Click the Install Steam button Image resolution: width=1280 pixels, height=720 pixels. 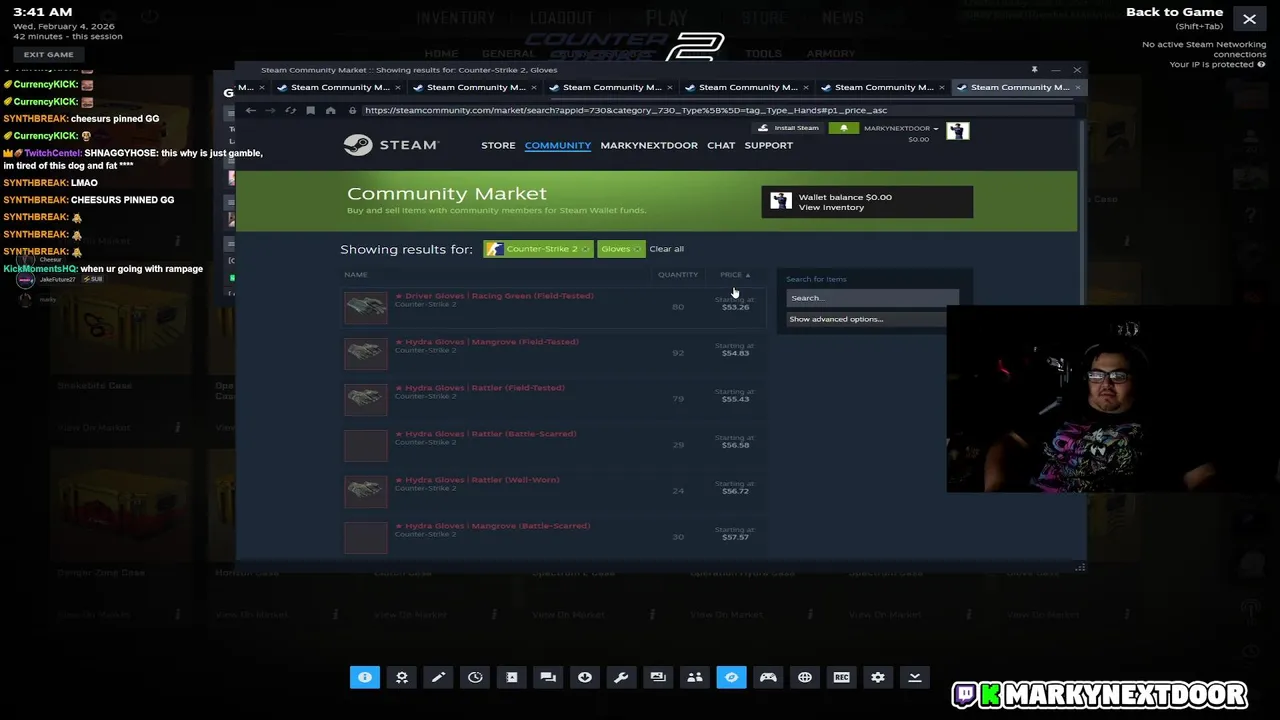tap(789, 128)
